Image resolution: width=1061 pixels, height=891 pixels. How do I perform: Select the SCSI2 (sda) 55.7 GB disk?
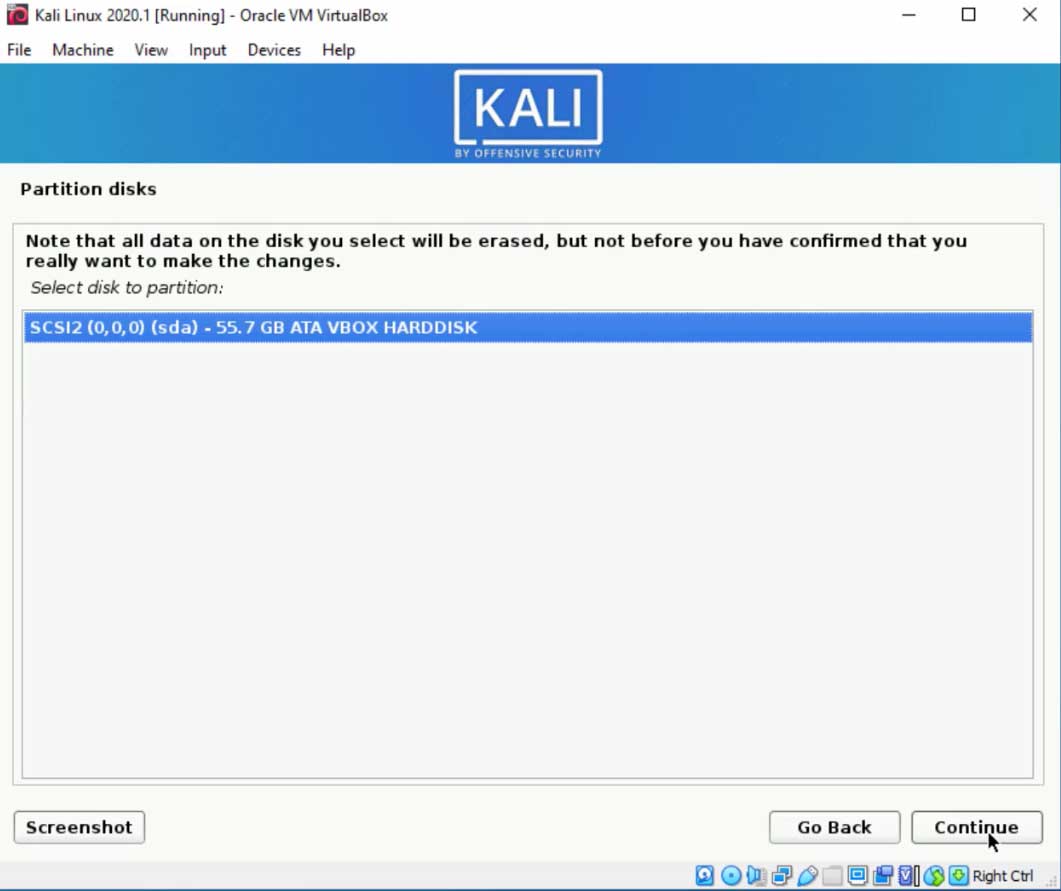tap(528, 327)
